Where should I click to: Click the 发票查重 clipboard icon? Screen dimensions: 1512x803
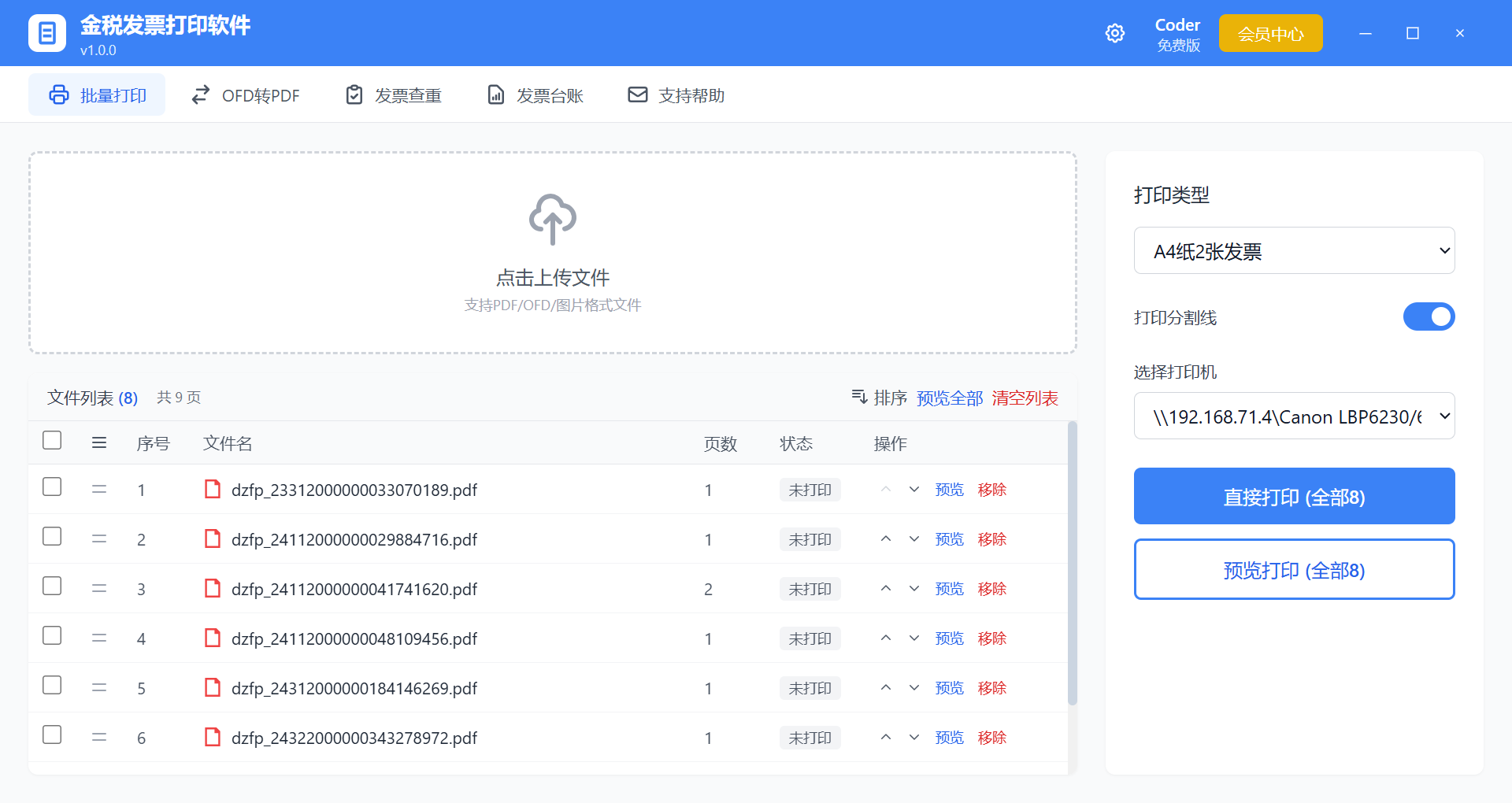tap(354, 94)
